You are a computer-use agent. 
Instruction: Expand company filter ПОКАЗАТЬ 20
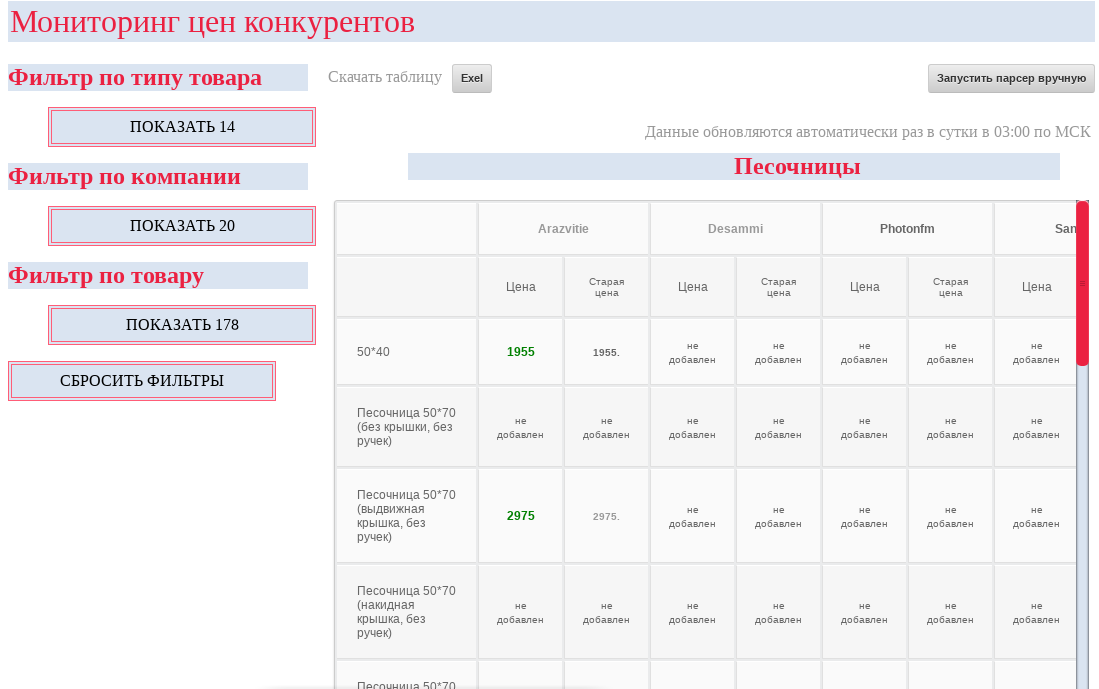[x=182, y=226]
